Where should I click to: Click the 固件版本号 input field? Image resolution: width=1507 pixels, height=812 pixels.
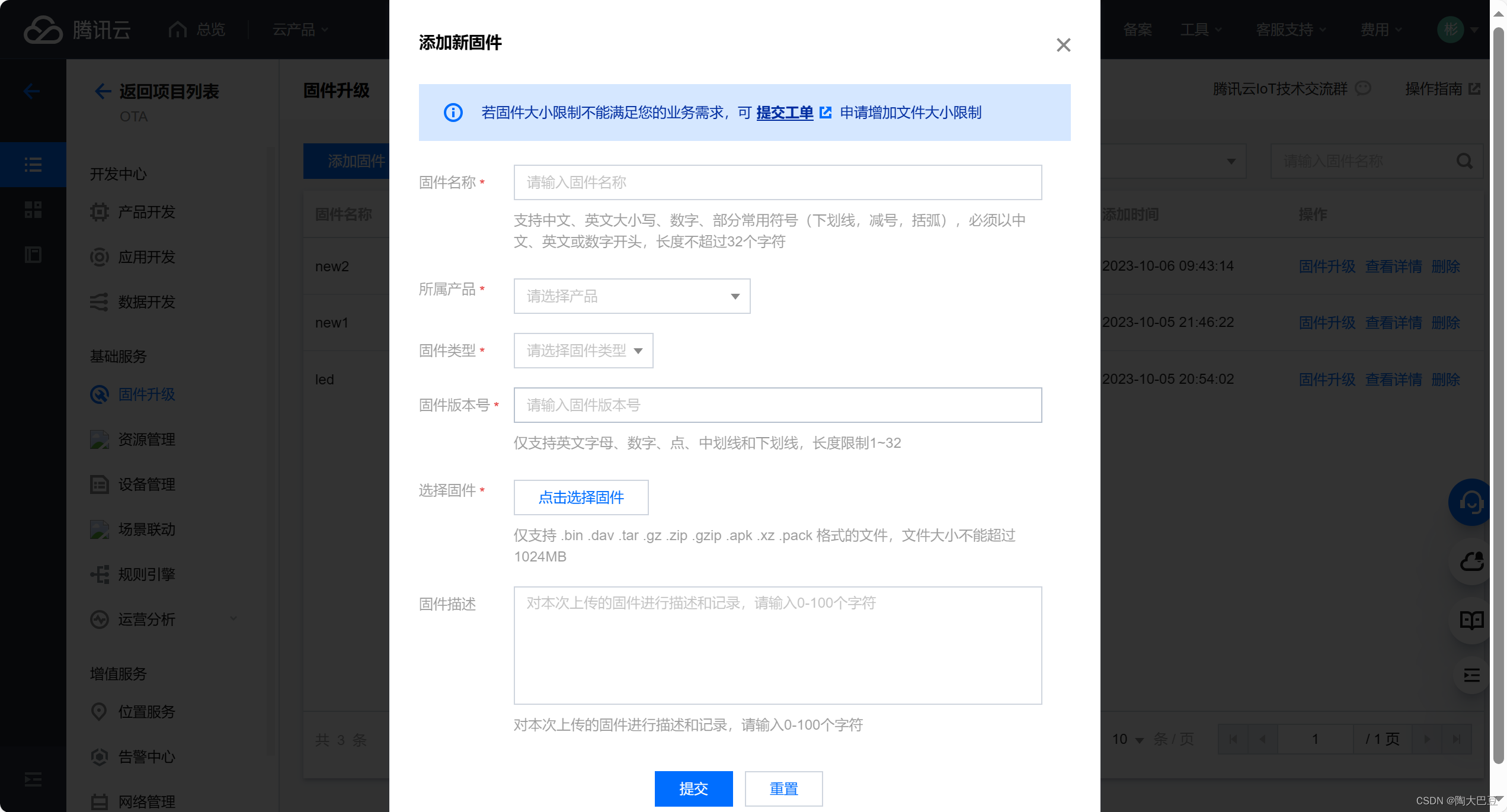coord(777,405)
